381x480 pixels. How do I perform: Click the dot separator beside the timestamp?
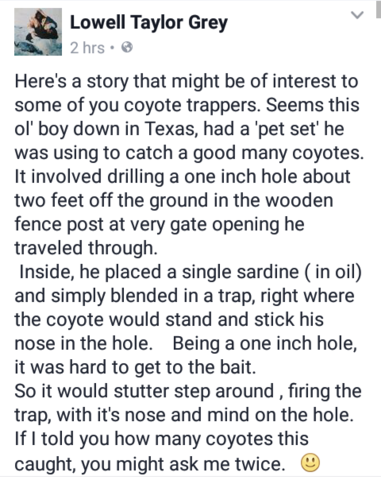point(113,48)
